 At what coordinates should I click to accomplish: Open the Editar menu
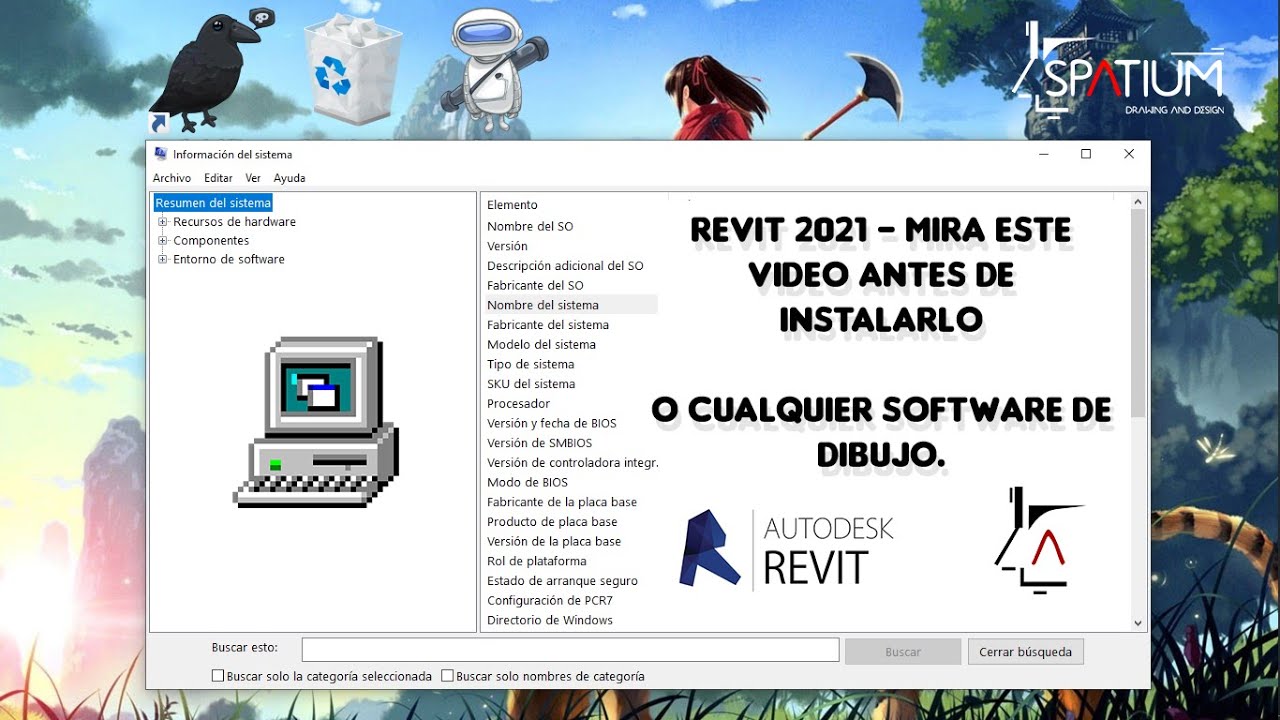pyautogui.click(x=218, y=178)
